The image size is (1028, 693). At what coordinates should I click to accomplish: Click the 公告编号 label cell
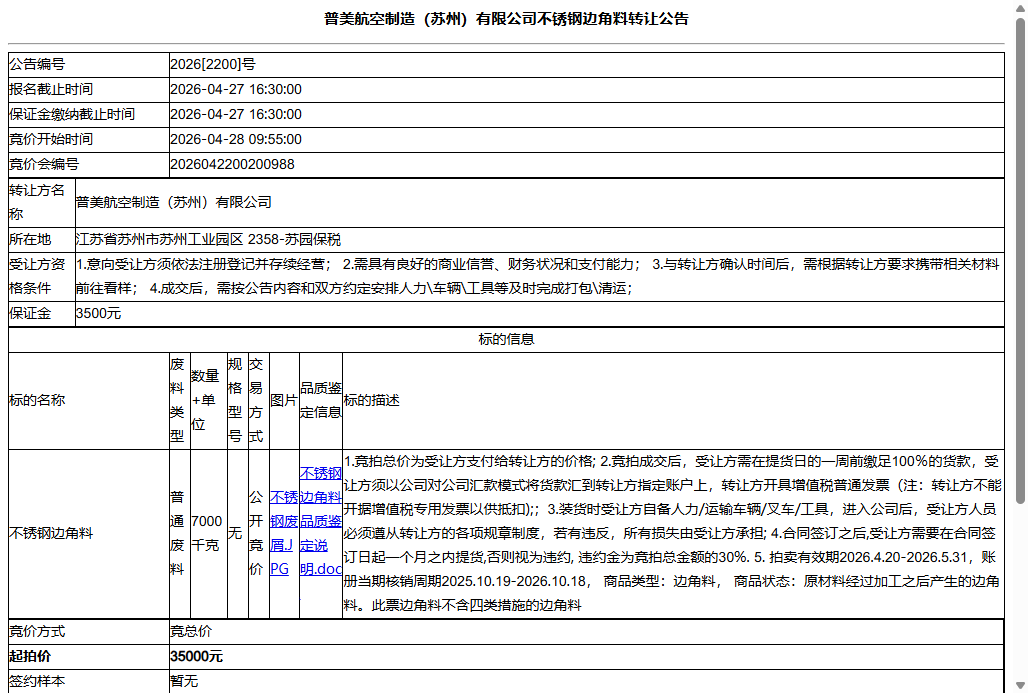pos(89,64)
